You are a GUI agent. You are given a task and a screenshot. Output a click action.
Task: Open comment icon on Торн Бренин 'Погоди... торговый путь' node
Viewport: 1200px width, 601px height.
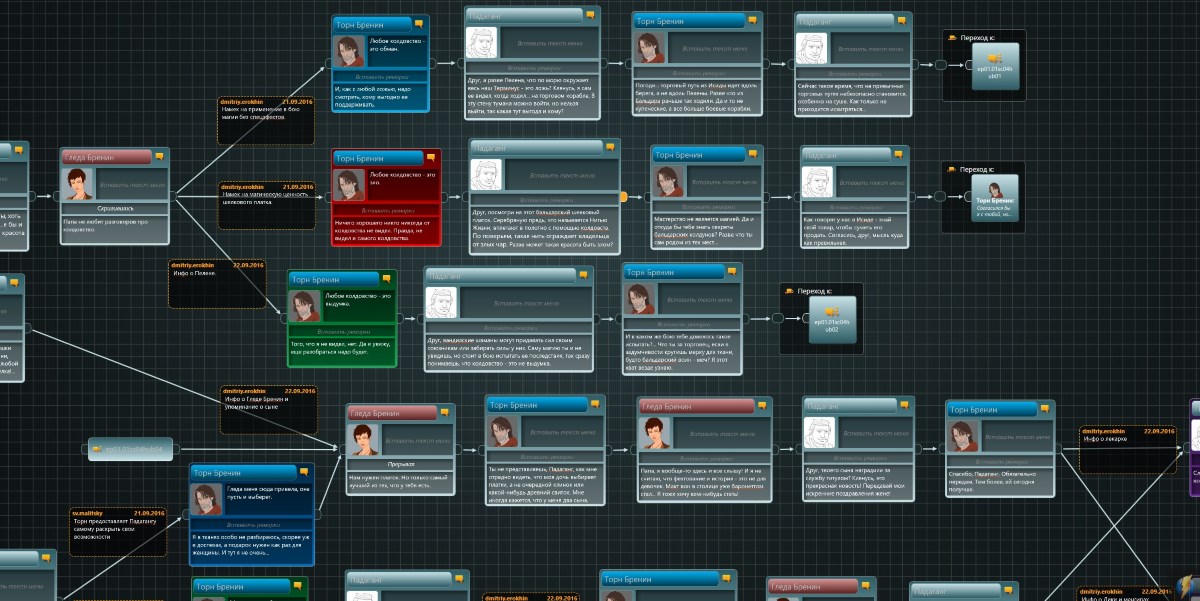(751, 20)
